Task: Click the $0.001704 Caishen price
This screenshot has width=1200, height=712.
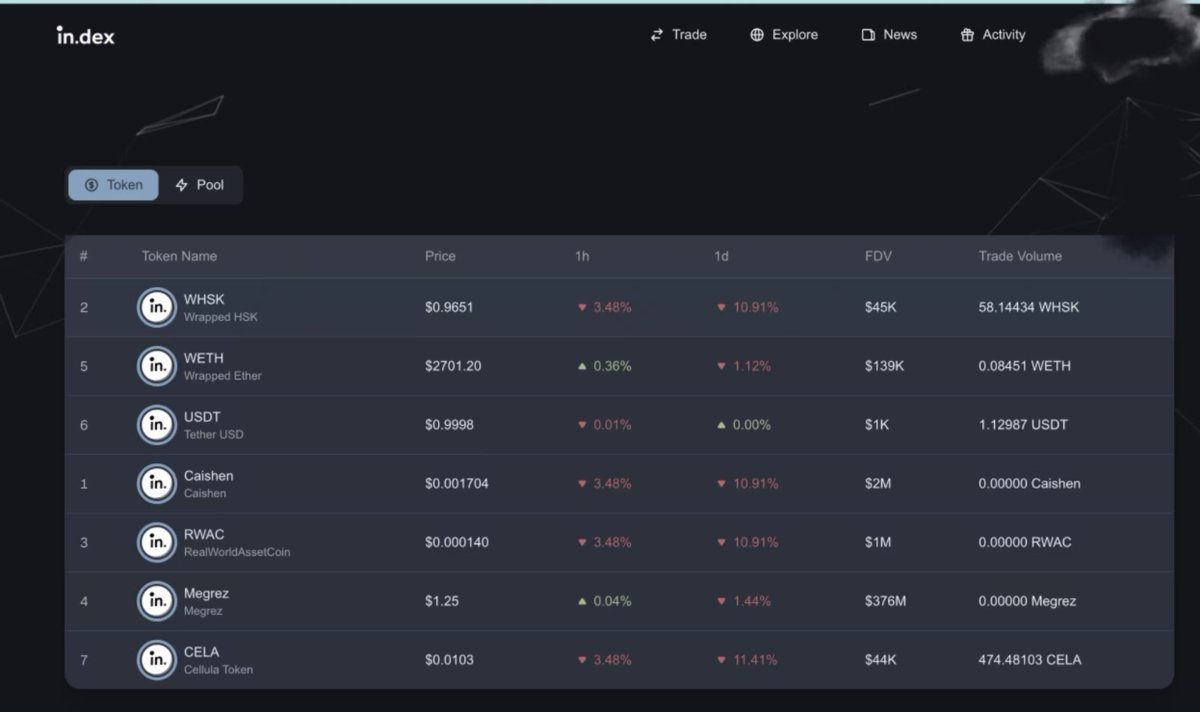Action: (457, 484)
